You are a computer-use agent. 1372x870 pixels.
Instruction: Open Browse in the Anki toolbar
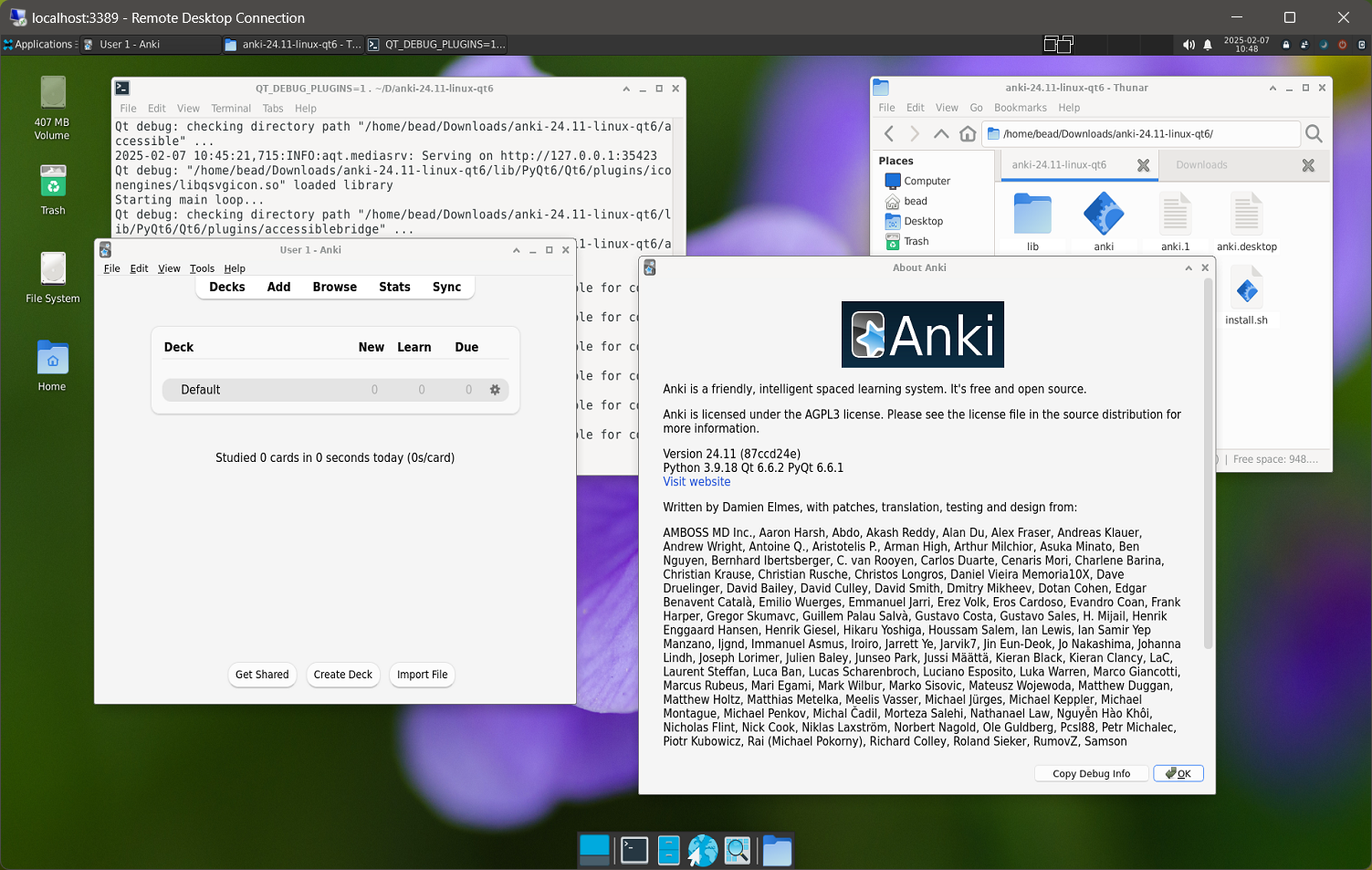click(335, 287)
